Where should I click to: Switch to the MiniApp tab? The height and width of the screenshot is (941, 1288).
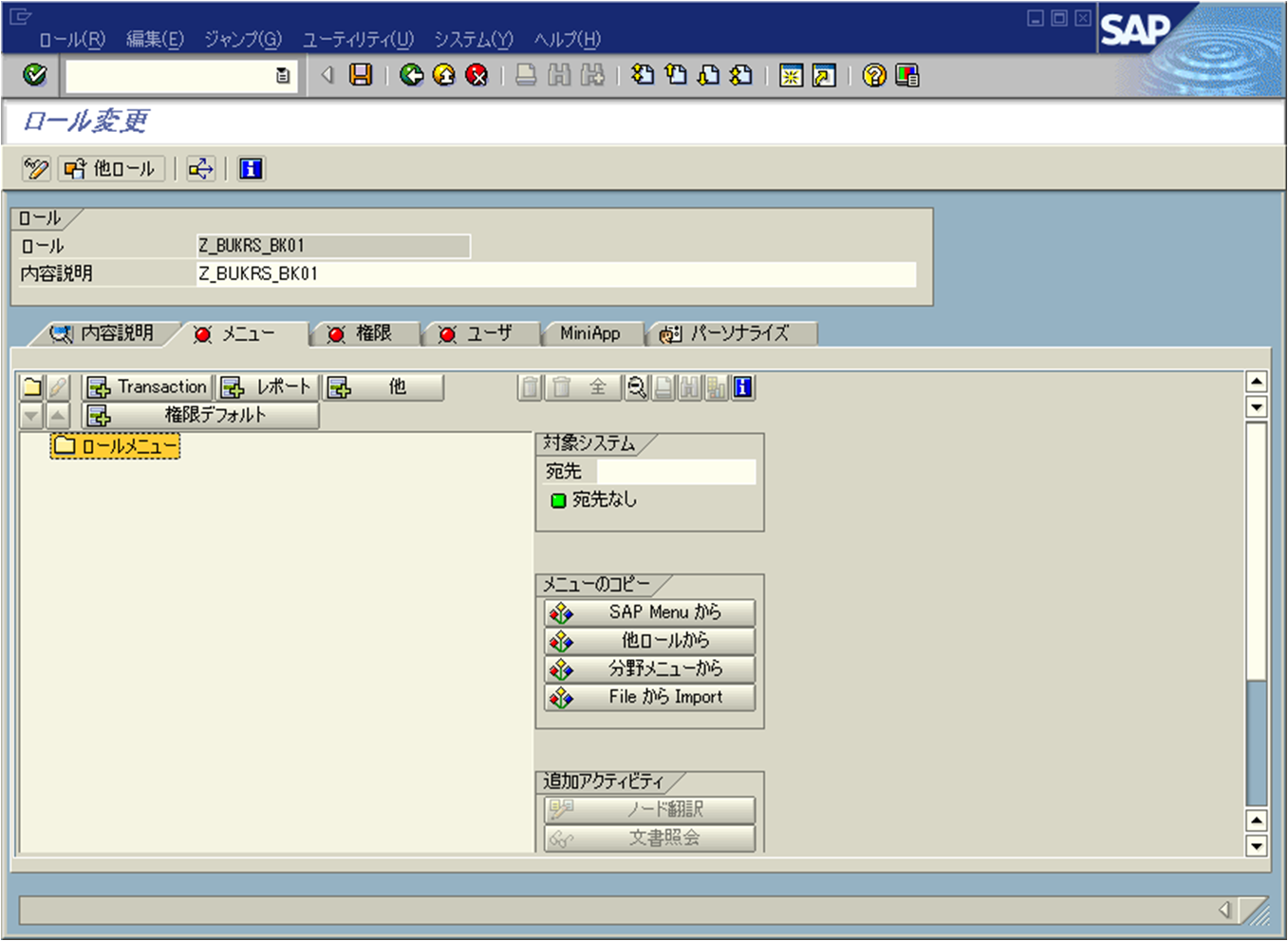tap(590, 333)
